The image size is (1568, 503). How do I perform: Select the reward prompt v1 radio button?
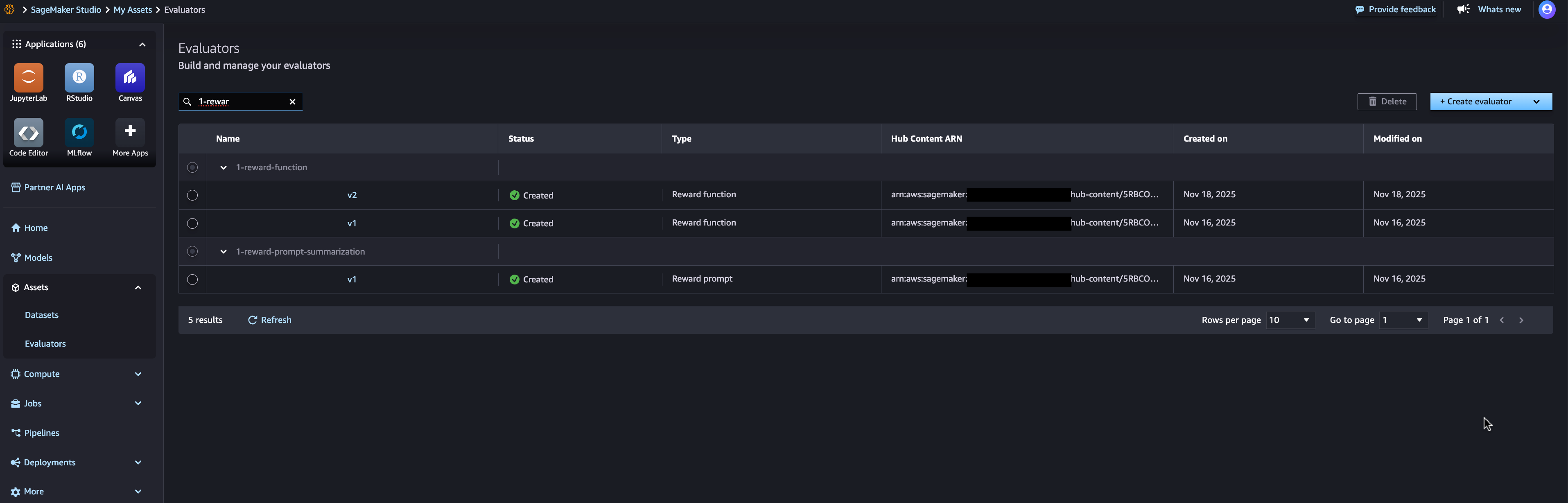[192, 279]
